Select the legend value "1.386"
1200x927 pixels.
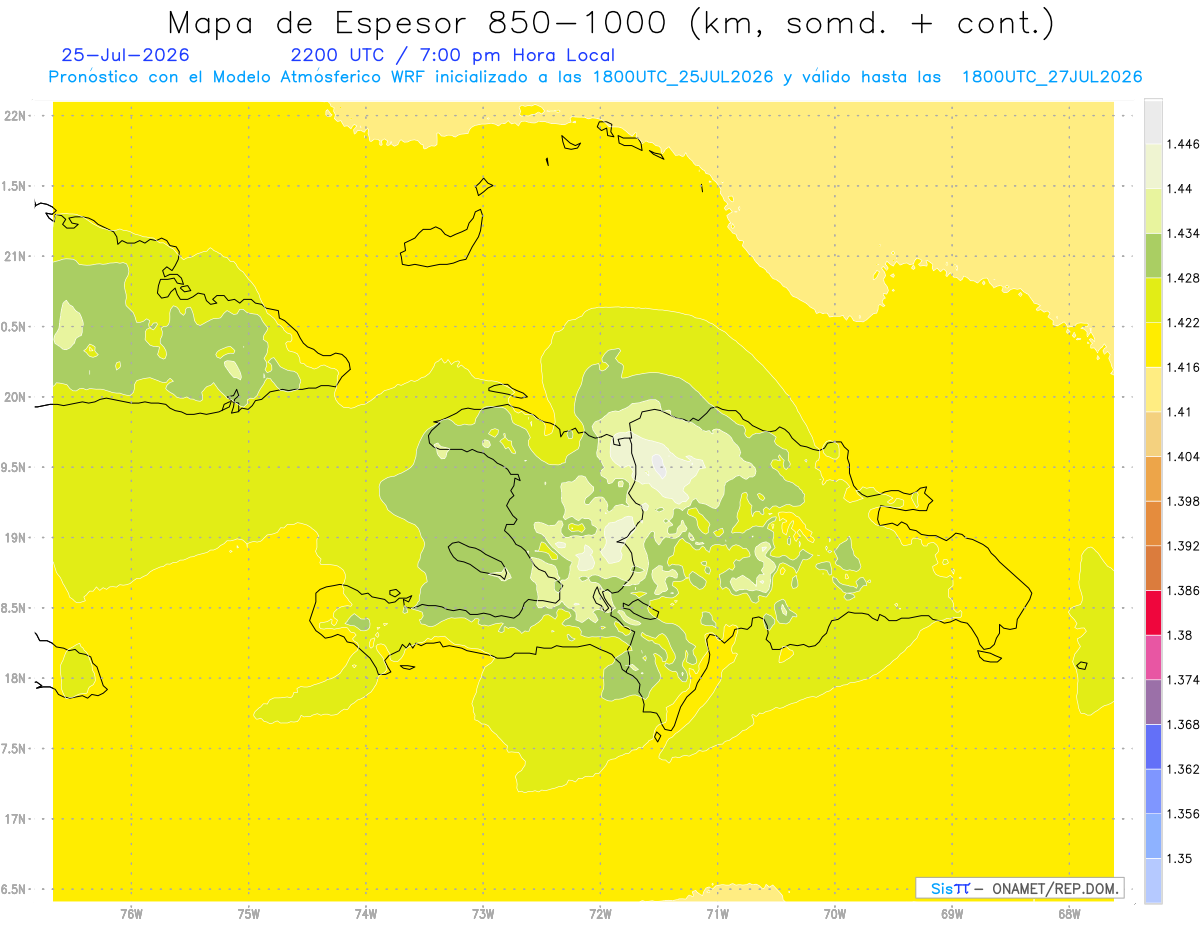[1183, 590]
